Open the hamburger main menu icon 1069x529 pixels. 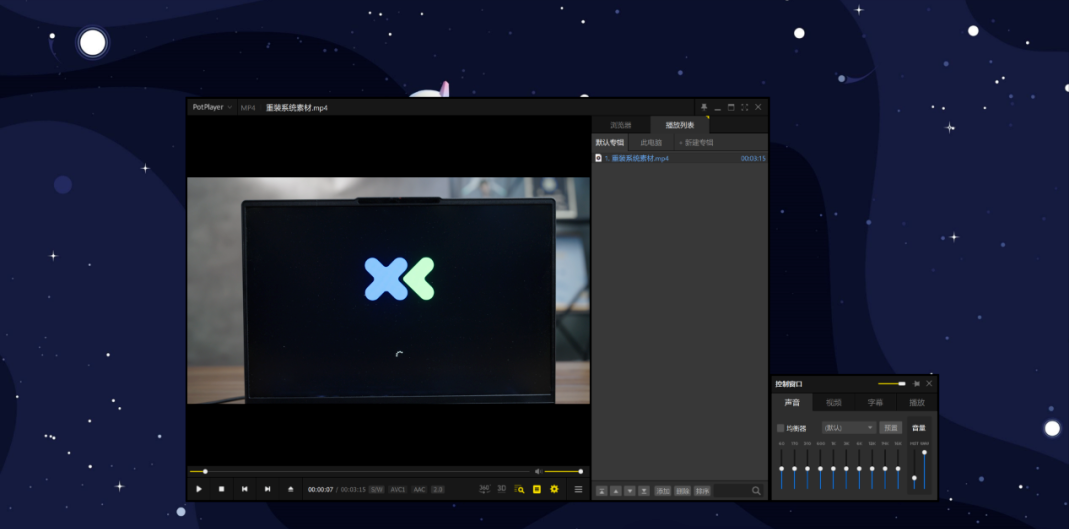click(x=578, y=489)
